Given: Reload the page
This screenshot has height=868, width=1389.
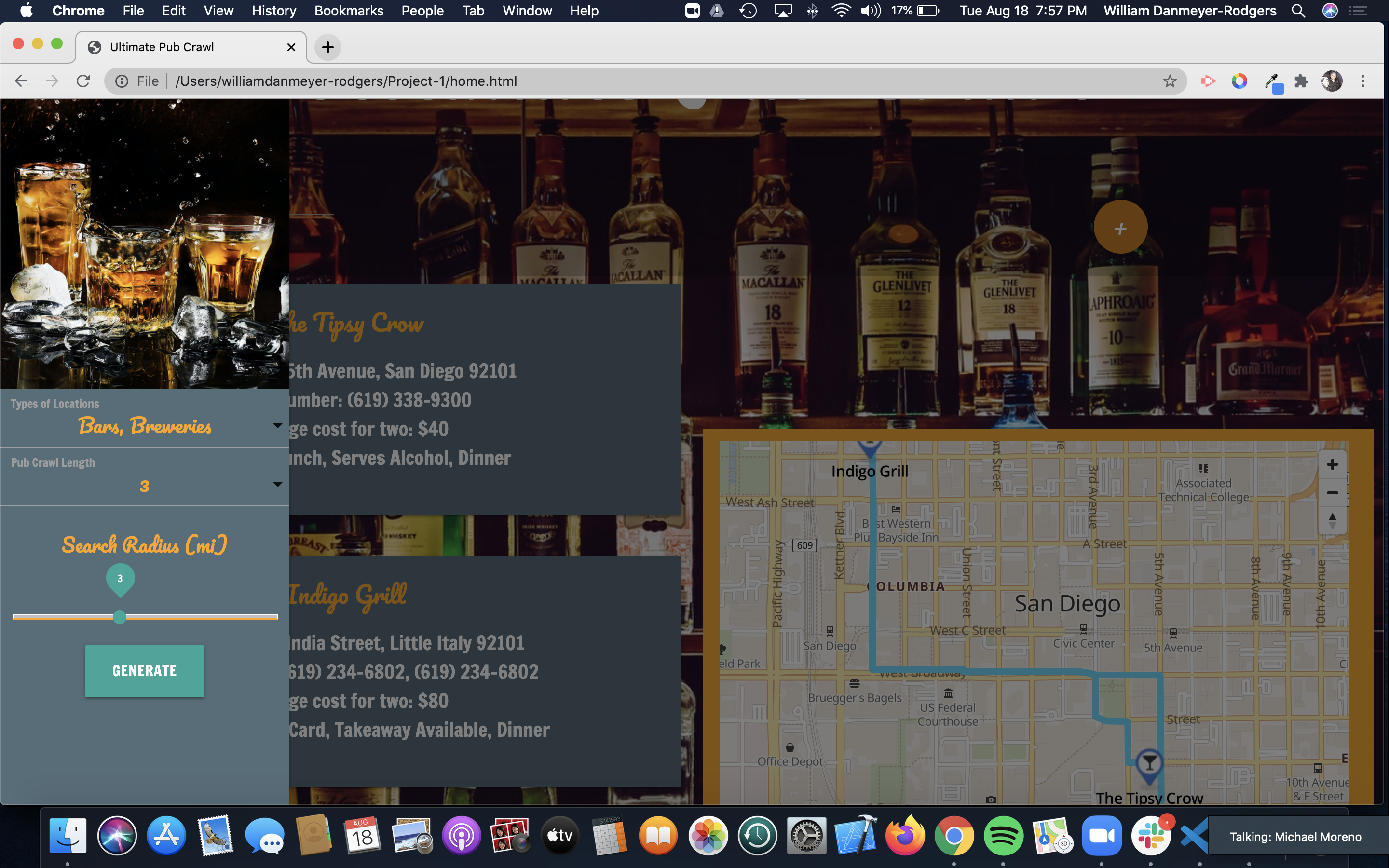Looking at the screenshot, I should click(83, 81).
